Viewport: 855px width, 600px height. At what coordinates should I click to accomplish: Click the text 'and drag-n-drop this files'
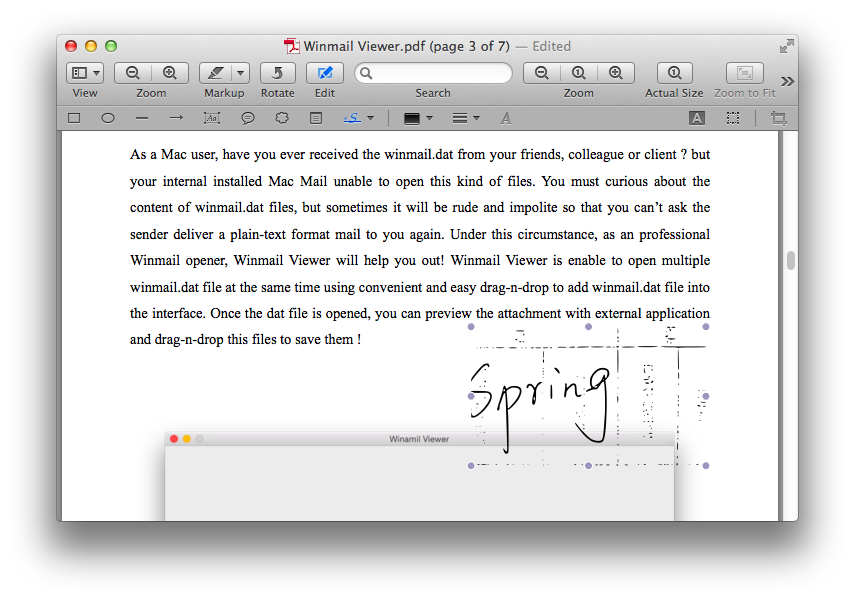(203, 340)
